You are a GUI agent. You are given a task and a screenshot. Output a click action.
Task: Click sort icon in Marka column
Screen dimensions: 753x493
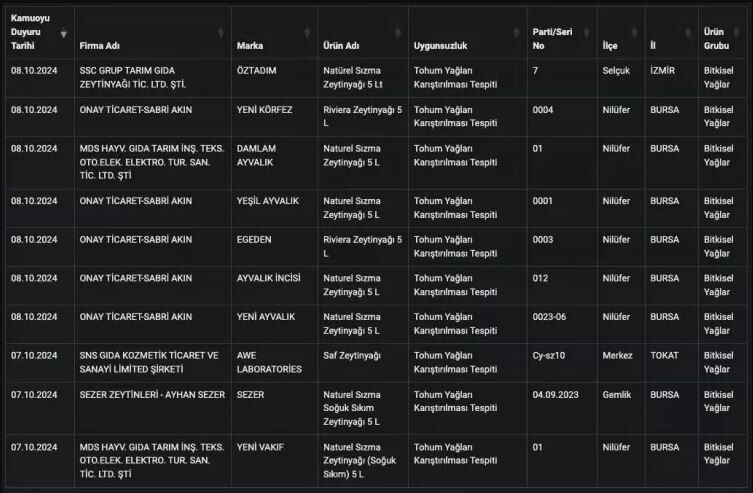(307, 33)
